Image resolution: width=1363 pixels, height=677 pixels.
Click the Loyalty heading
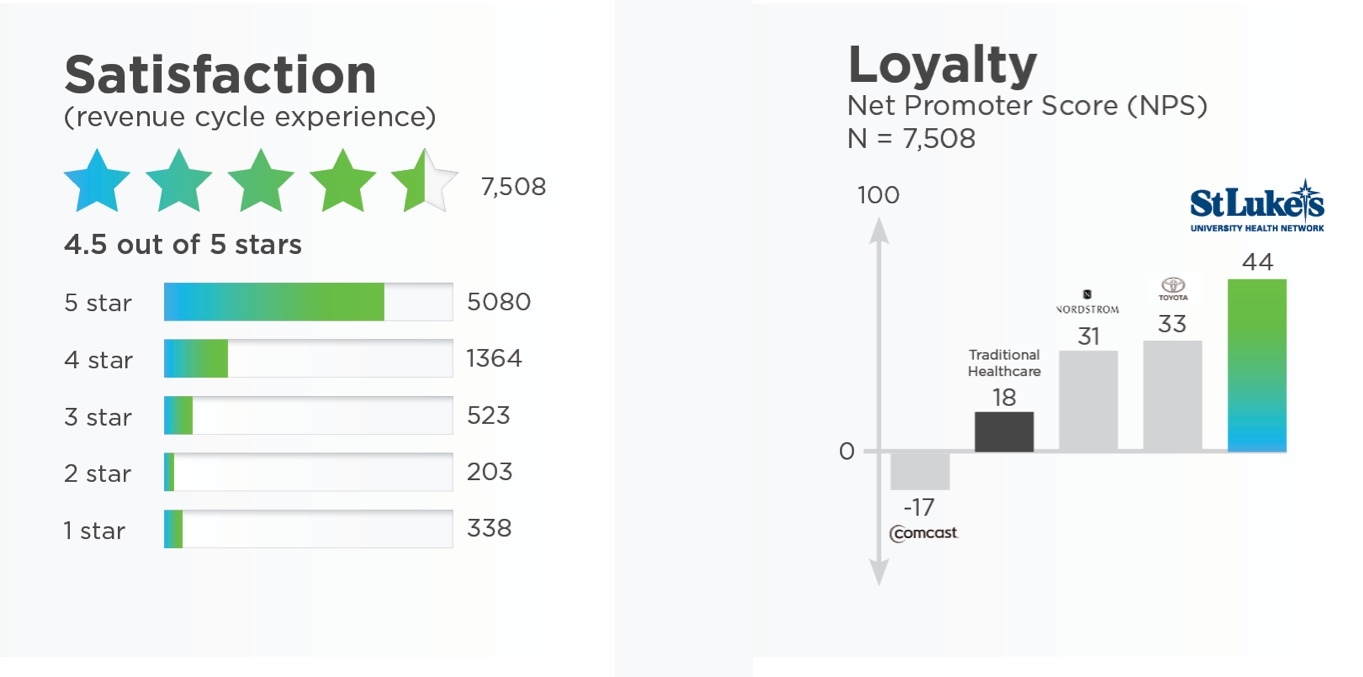click(x=942, y=65)
